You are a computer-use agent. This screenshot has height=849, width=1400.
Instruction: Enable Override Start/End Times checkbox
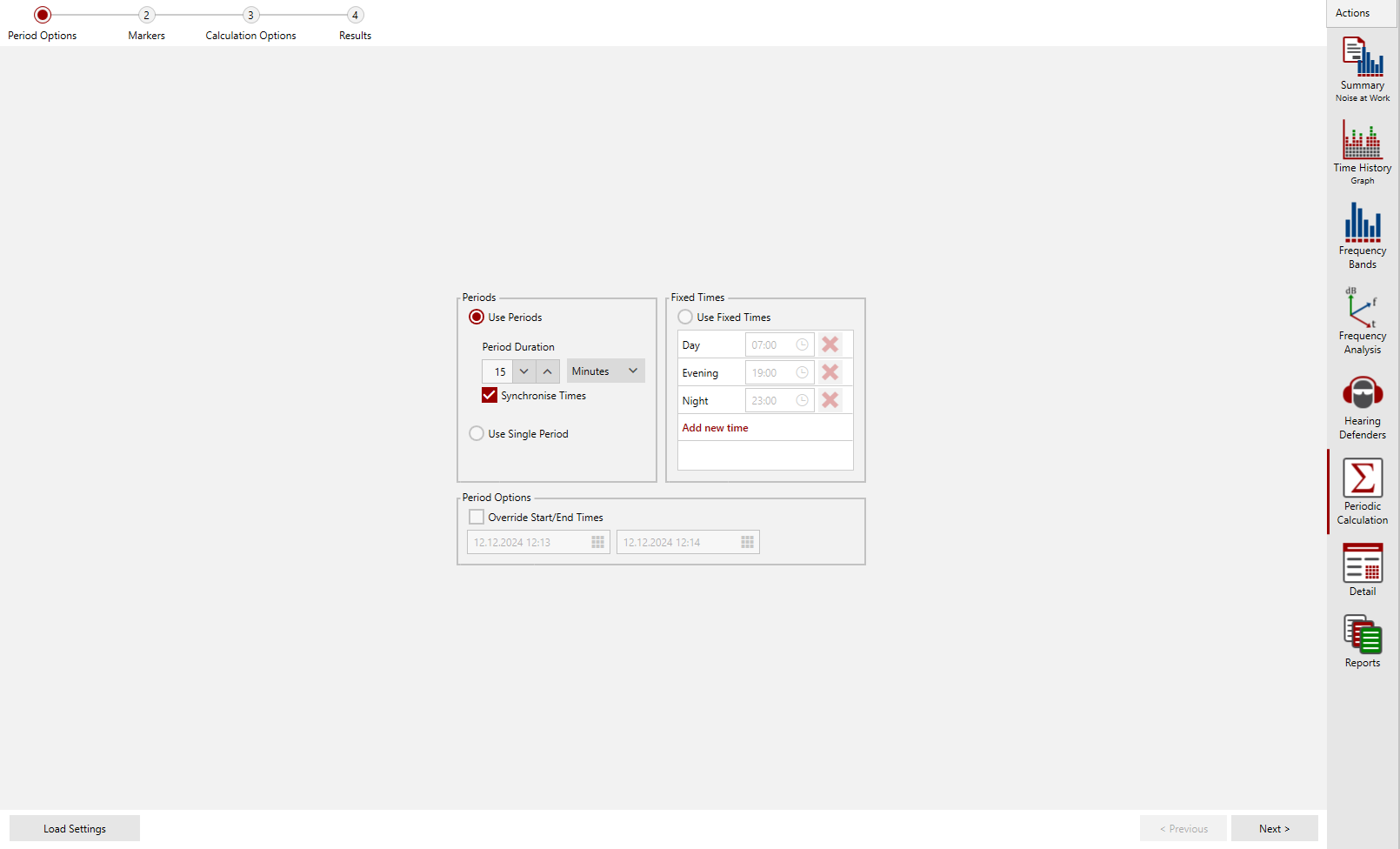click(x=477, y=517)
